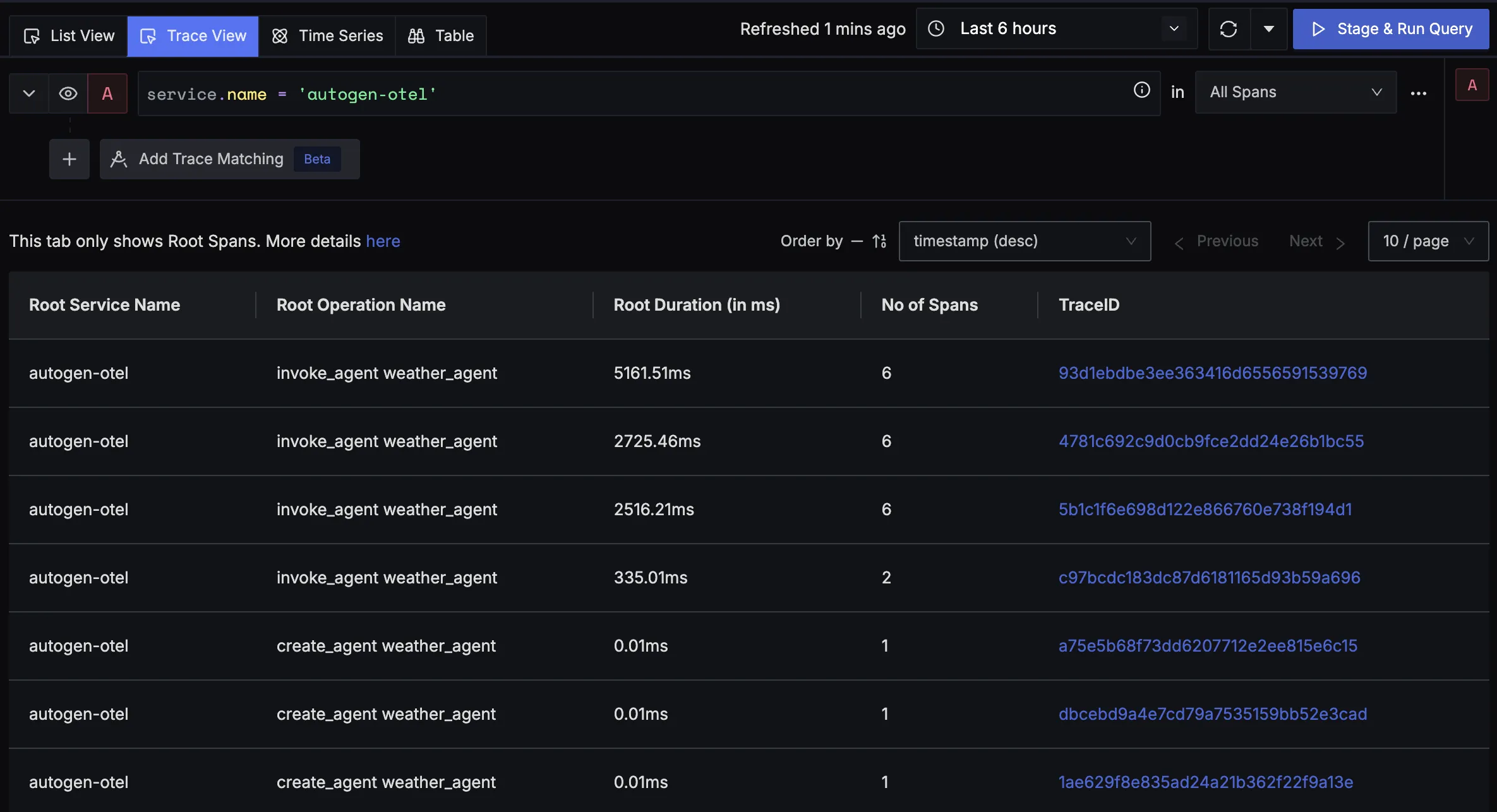This screenshot has width=1497, height=812.
Task: Open the timestamp (desc) ordering dropdown
Action: click(x=1024, y=241)
